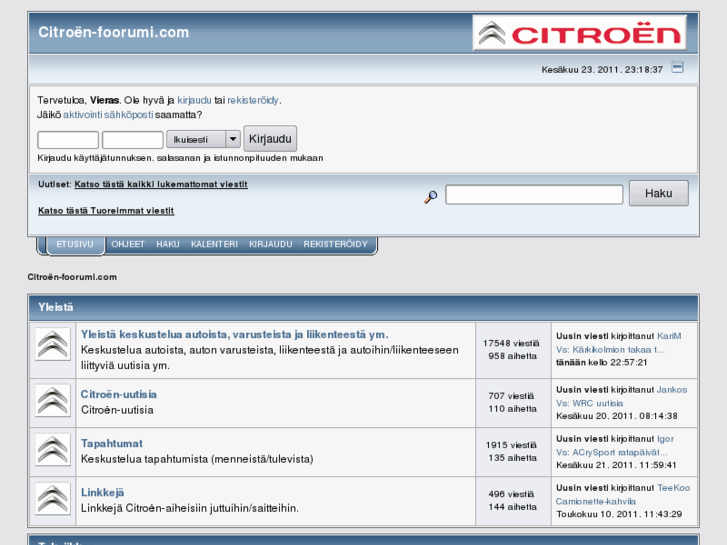Select the KIRJAUDU menu tab
Screen dimensions: 727x545
coord(271,244)
